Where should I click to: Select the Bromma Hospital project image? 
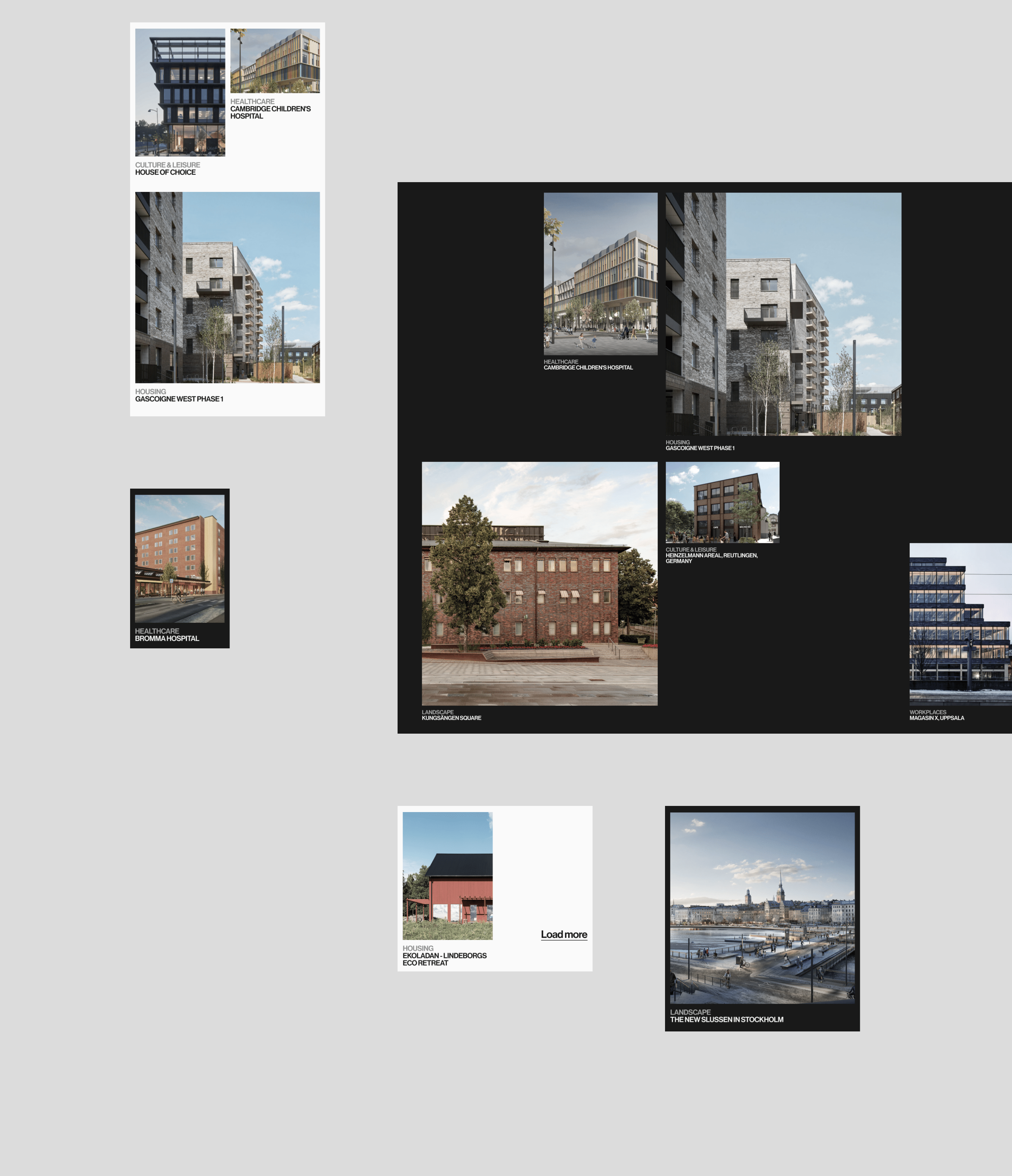click(x=179, y=558)
